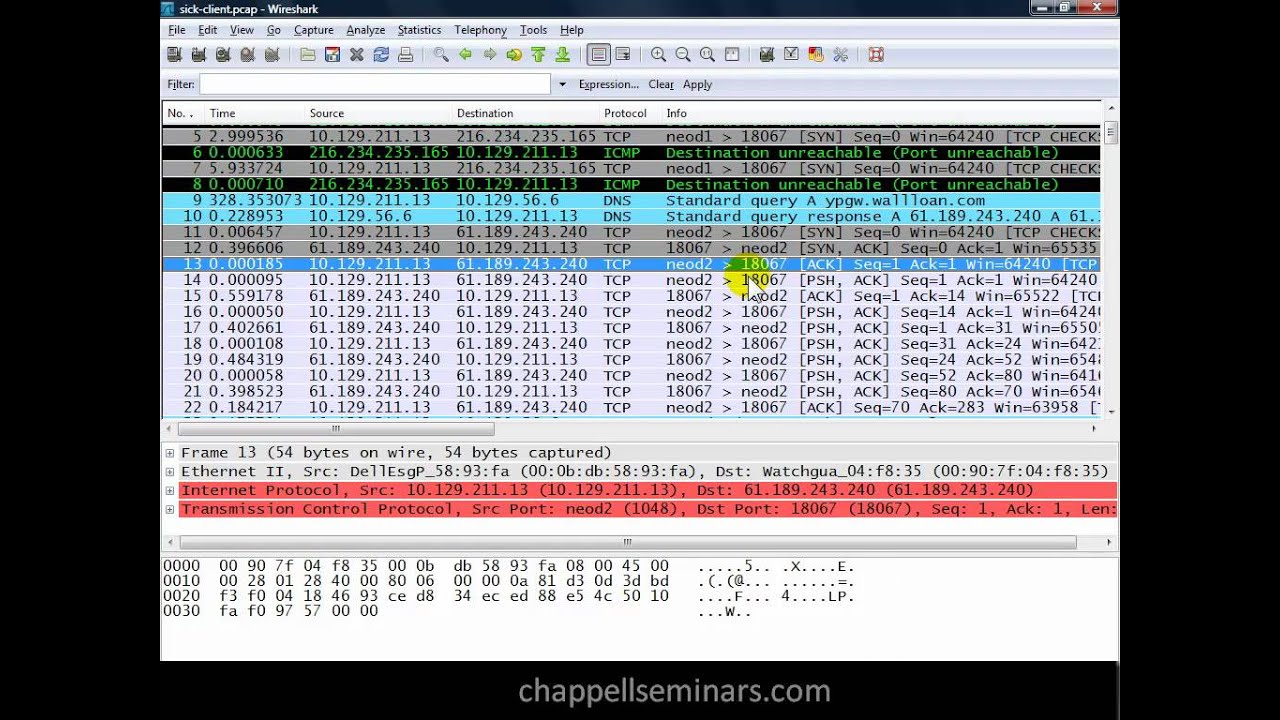Screen dimensions: 1280x720
Task: Expand the Frame 13 details row
Action: [x=169, y=452]
